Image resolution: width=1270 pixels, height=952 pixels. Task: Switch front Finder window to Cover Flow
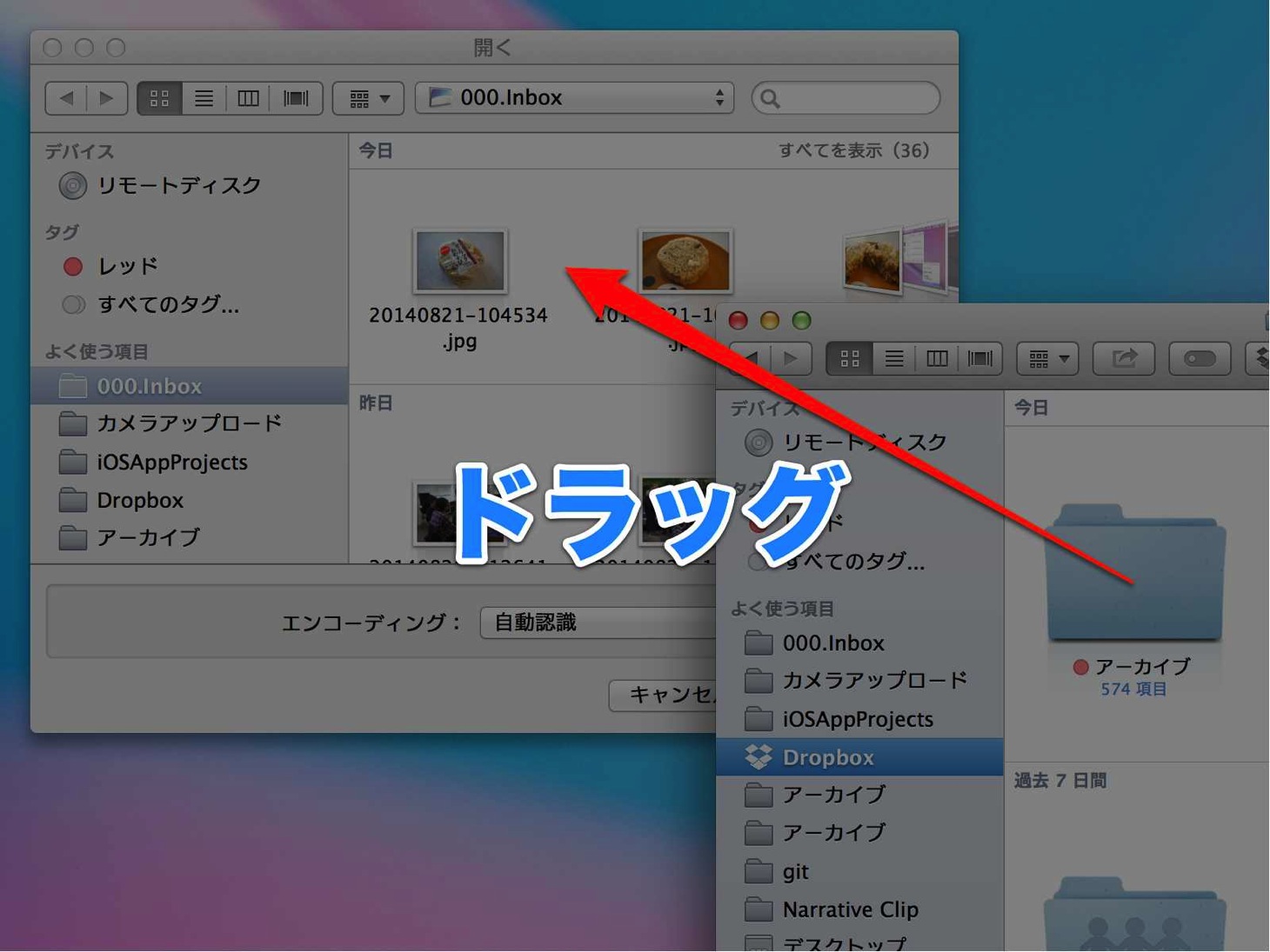click(980, 358)
